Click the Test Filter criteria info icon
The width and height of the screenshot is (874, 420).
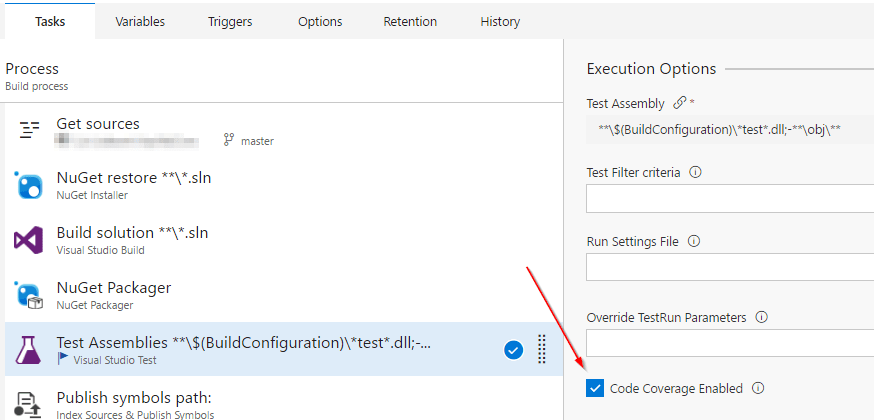(x=696, y=172)
